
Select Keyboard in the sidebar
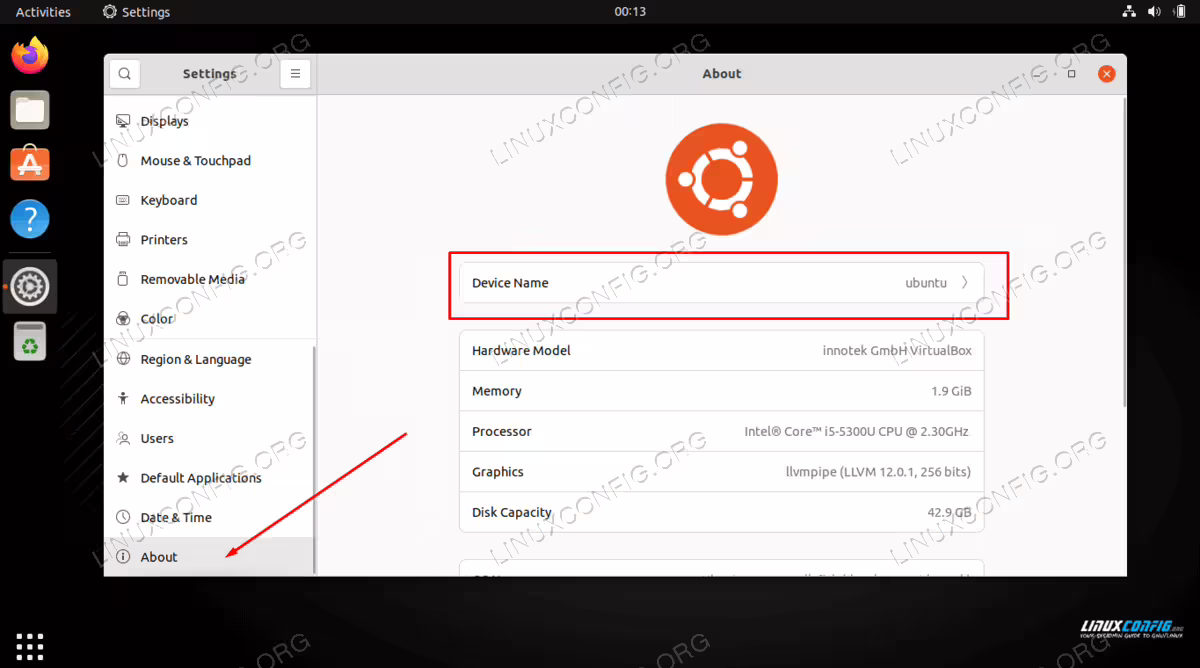208,200
